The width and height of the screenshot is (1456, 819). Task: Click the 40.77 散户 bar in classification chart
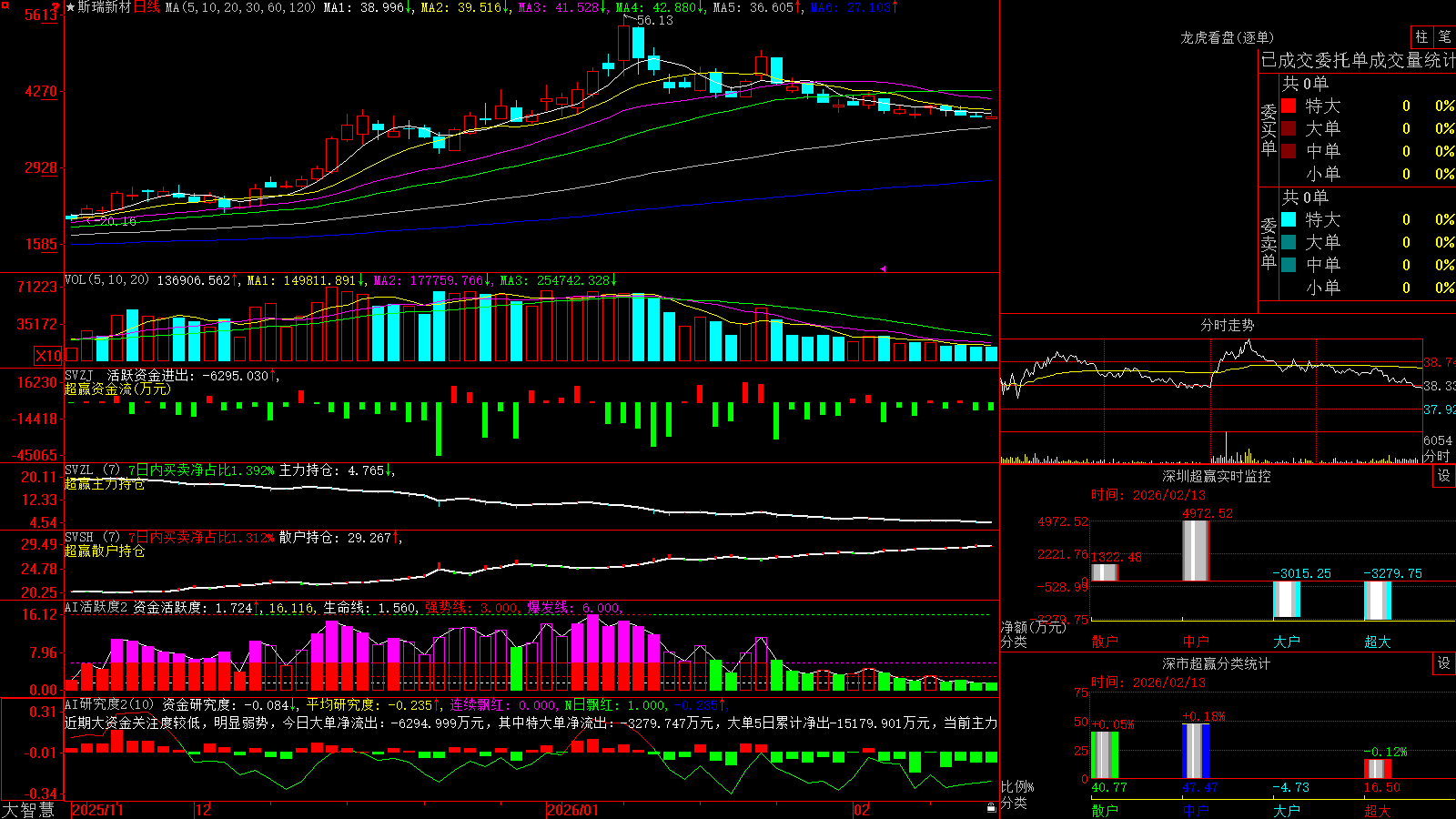pyautogui.click(x=1105, y=754)
